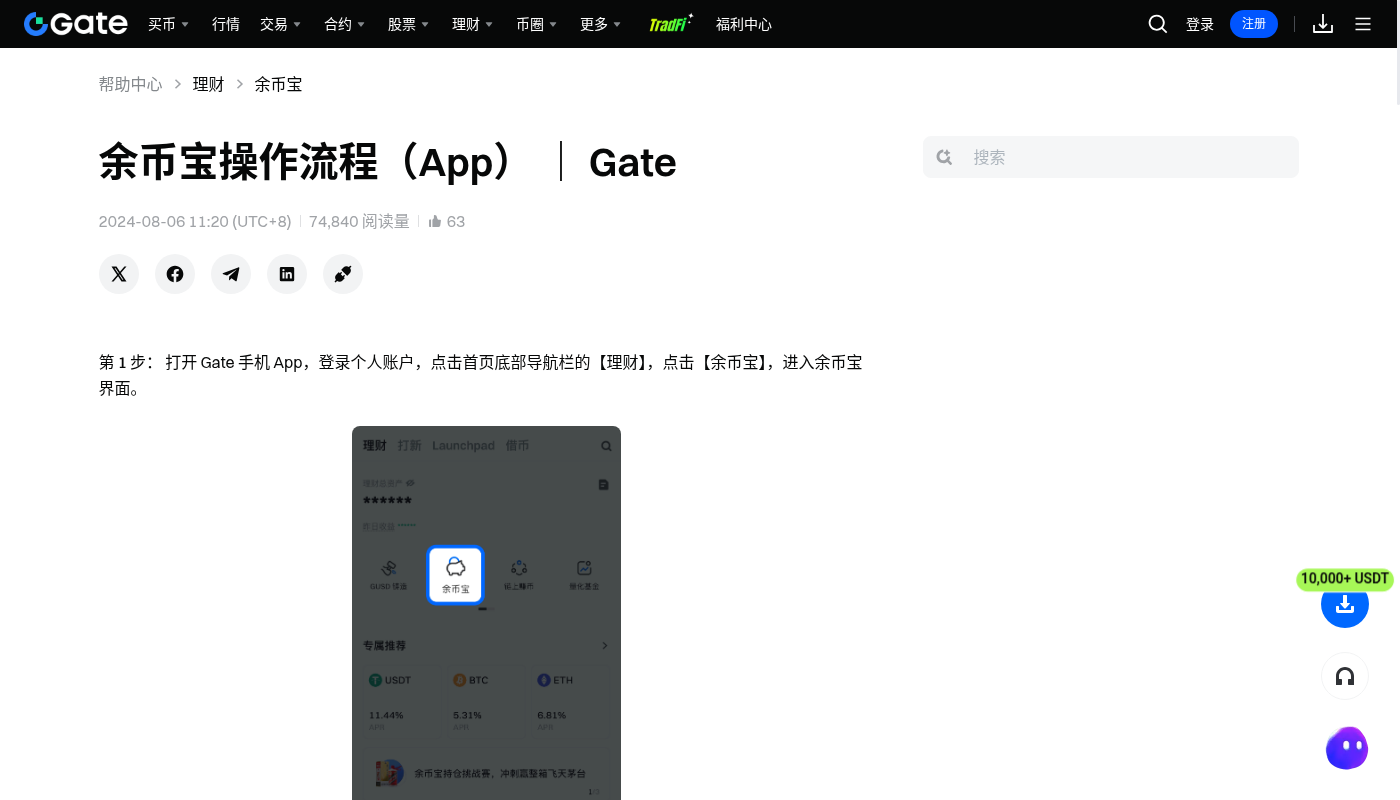This screenshot has width=1400, height=800.
Task: Share article on Telegram
Action: 231,274
